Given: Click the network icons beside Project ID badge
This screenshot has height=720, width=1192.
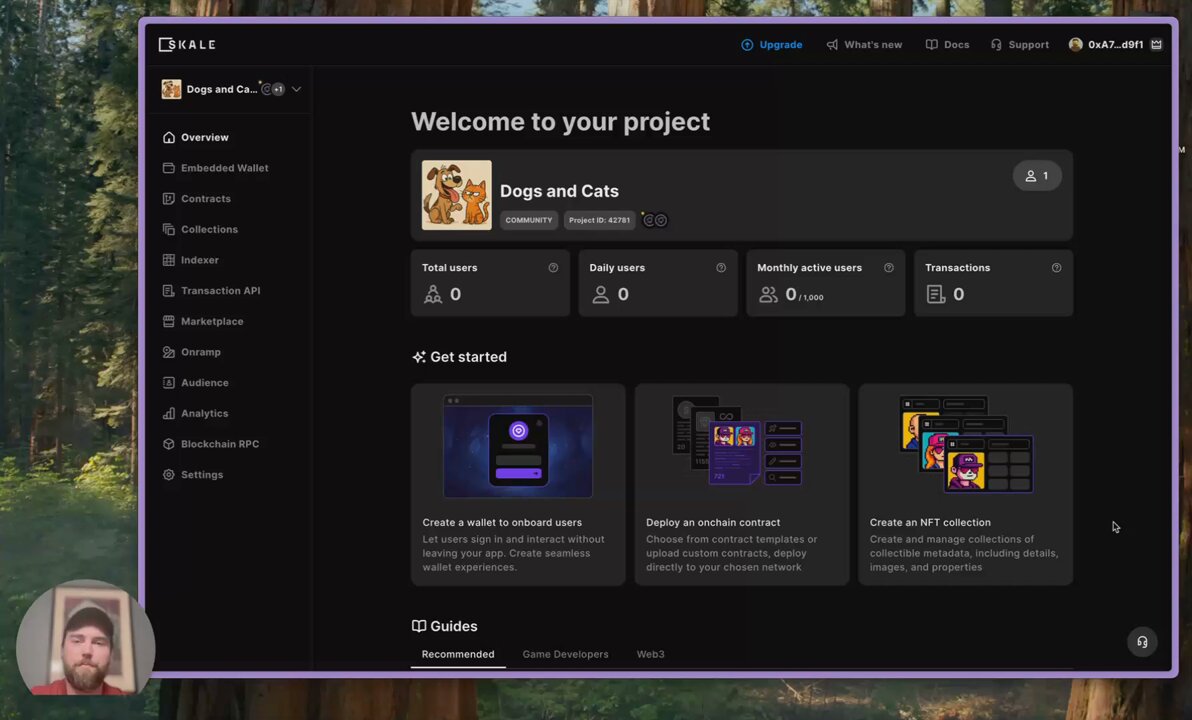Looking at the screenshot, I should pos(655,220).
